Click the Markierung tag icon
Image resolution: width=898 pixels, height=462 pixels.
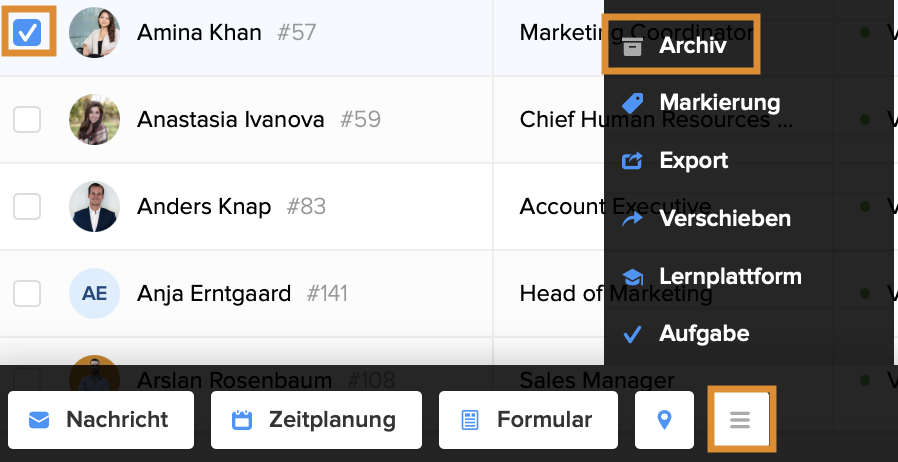(x=632, y=103)
